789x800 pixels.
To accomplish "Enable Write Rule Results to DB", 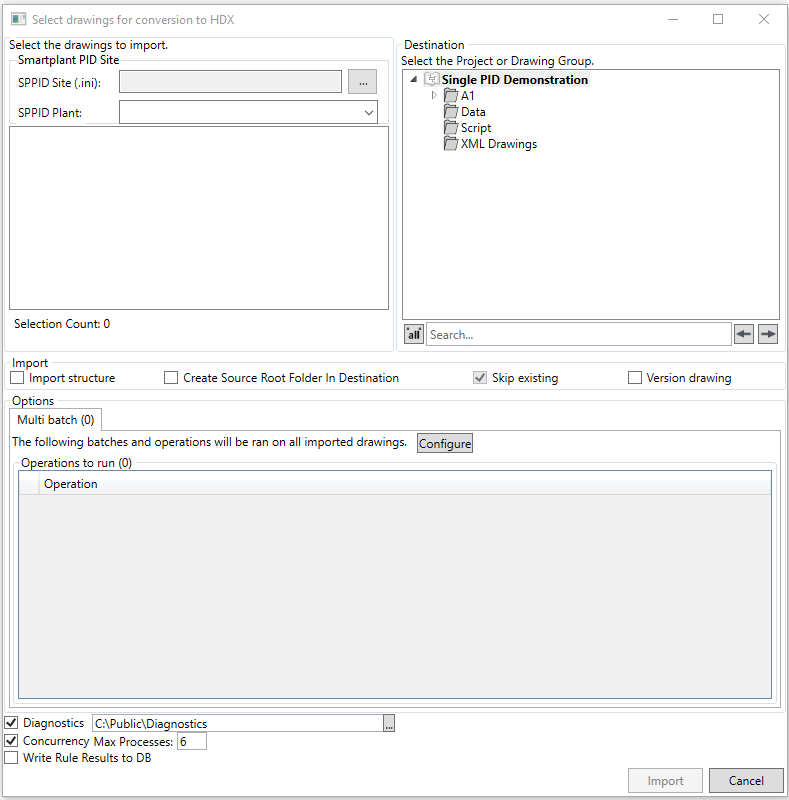I will (x=12, y=758).
